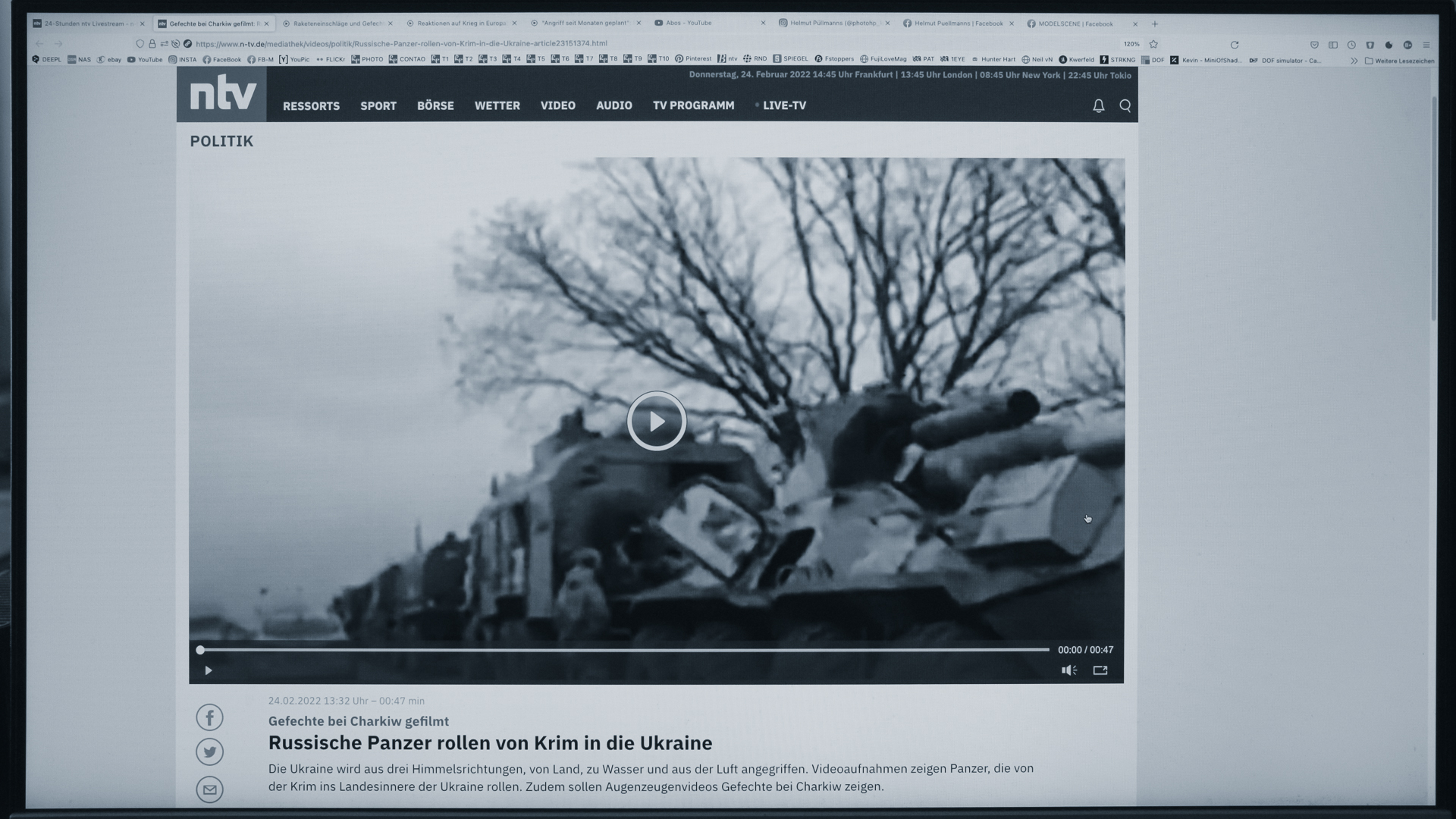Click the ntv logo
This screenshot has height=819, width=1456.
[221, 94]
